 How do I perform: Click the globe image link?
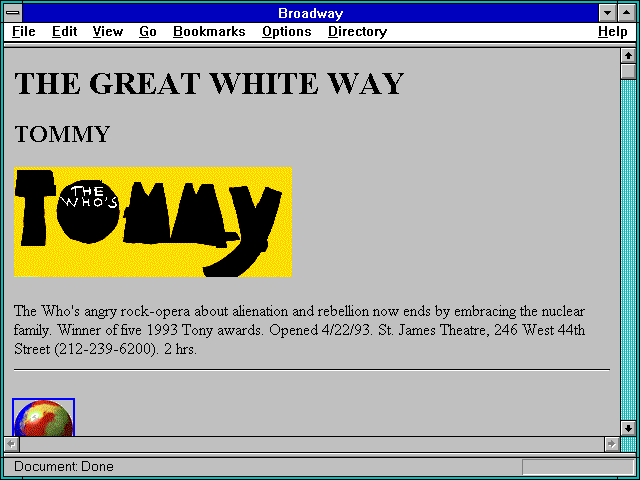43,417
